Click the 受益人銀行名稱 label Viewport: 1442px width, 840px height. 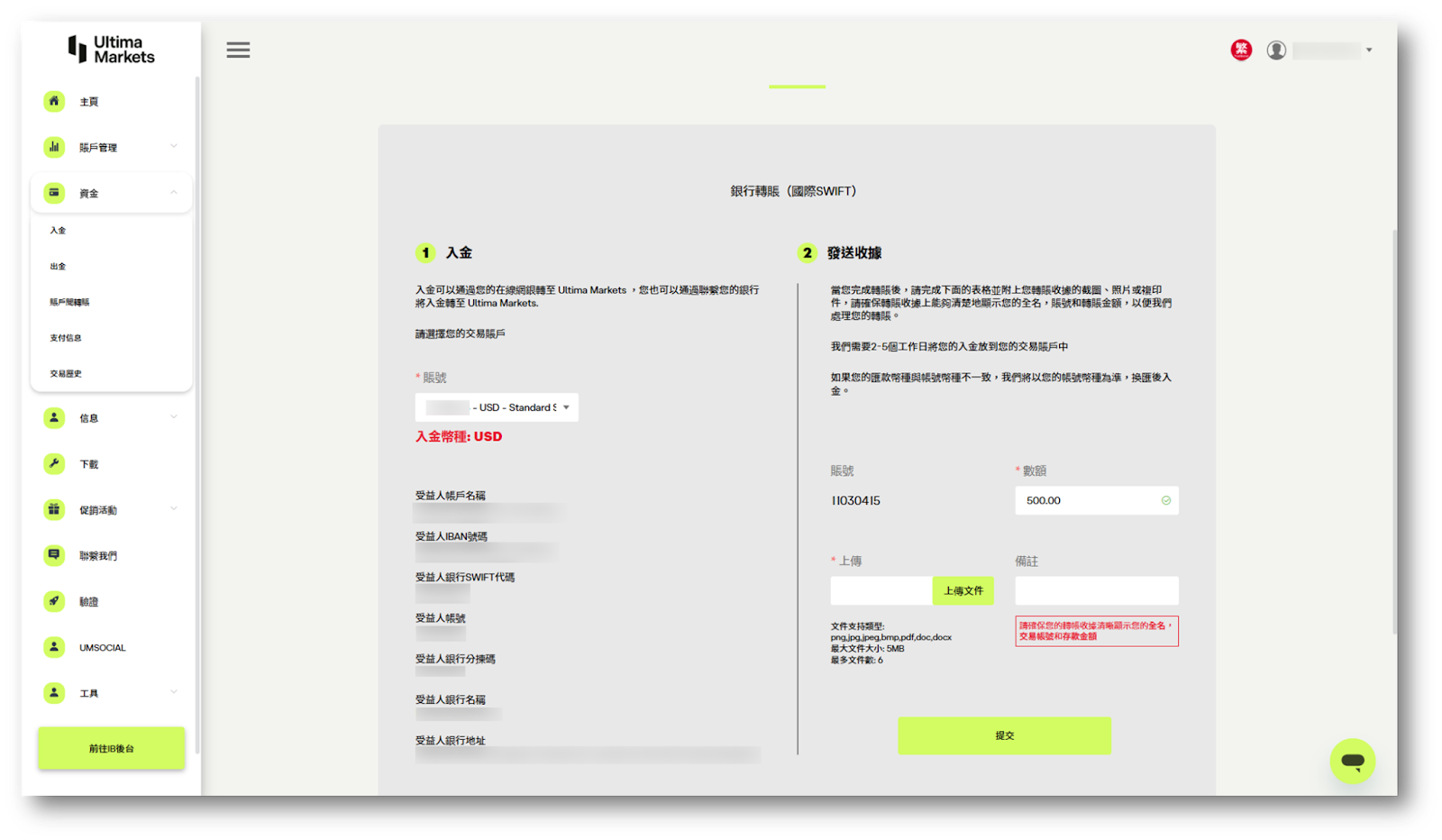tap(451, 699)
